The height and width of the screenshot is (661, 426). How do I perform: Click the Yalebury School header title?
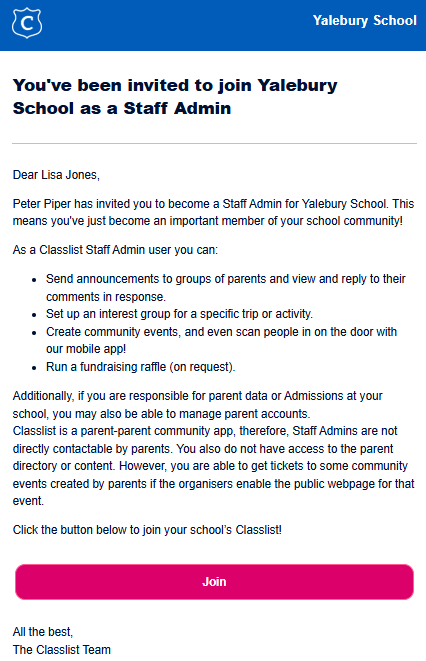[x=364, y=21]
